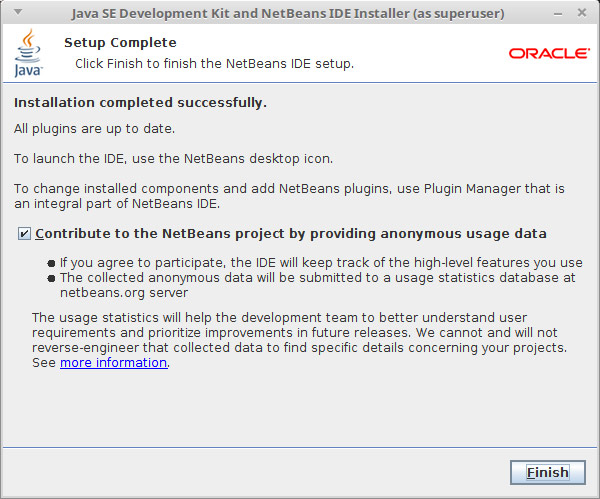Click the 'To launch the IDE' instruction line
The width and height of the screenshot is (600, 499).
173,158
